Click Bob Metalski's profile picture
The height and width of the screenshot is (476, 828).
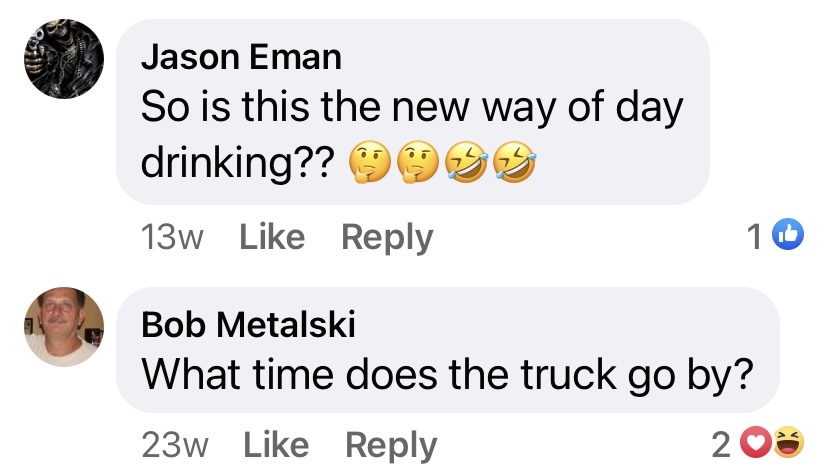tap(62, 327)
